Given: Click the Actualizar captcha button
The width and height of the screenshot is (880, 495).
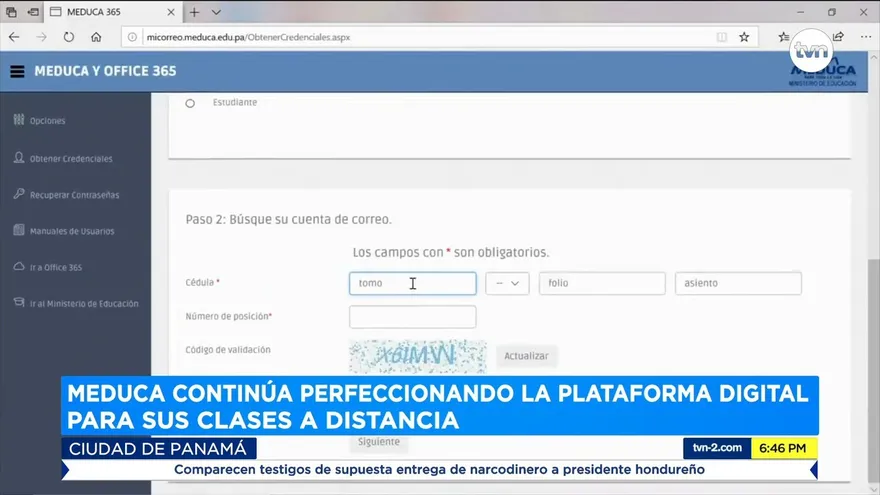Looking at the screenshot, I should pos(526,356).
